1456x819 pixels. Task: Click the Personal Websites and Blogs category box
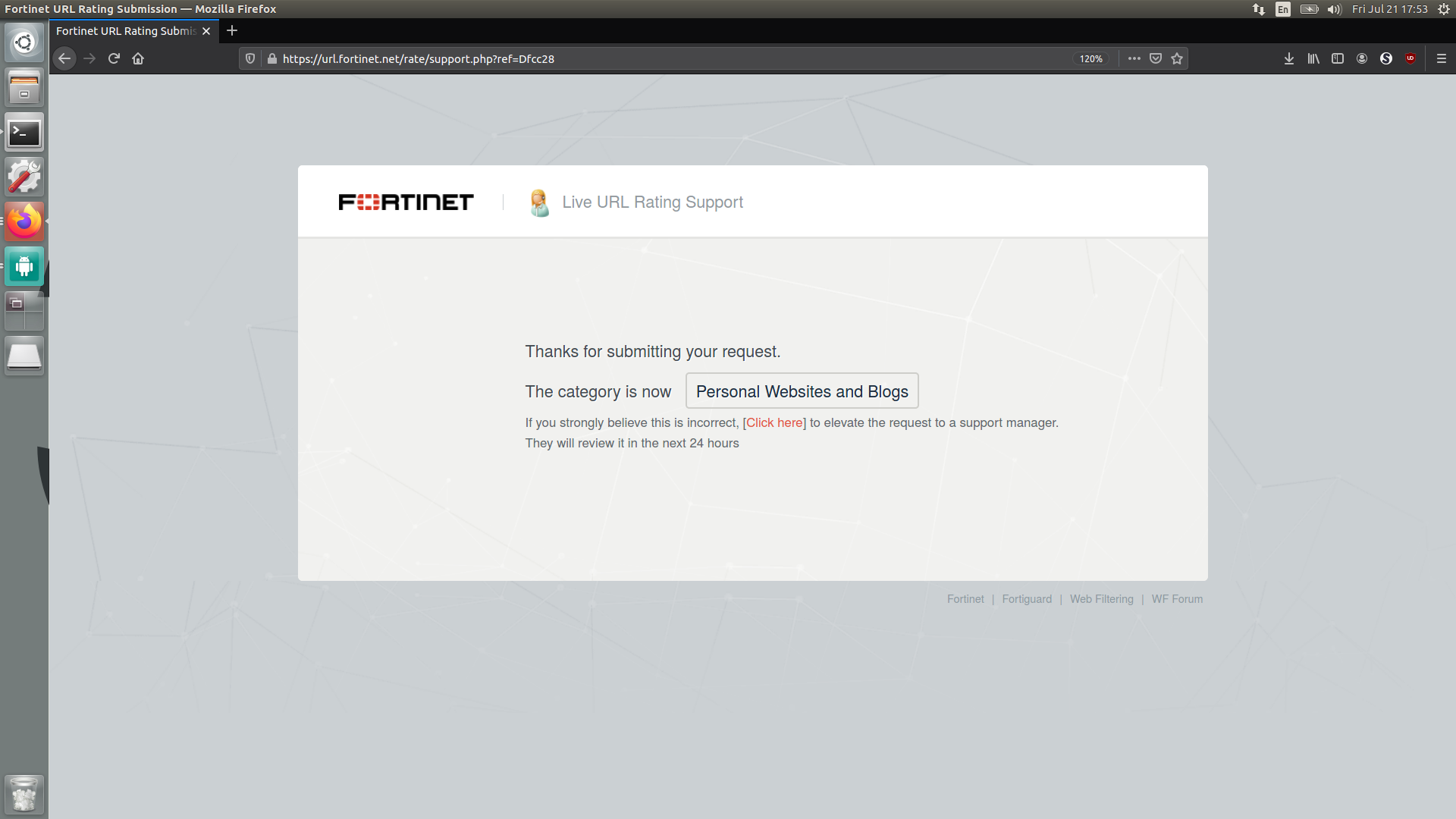coord(802,391)
